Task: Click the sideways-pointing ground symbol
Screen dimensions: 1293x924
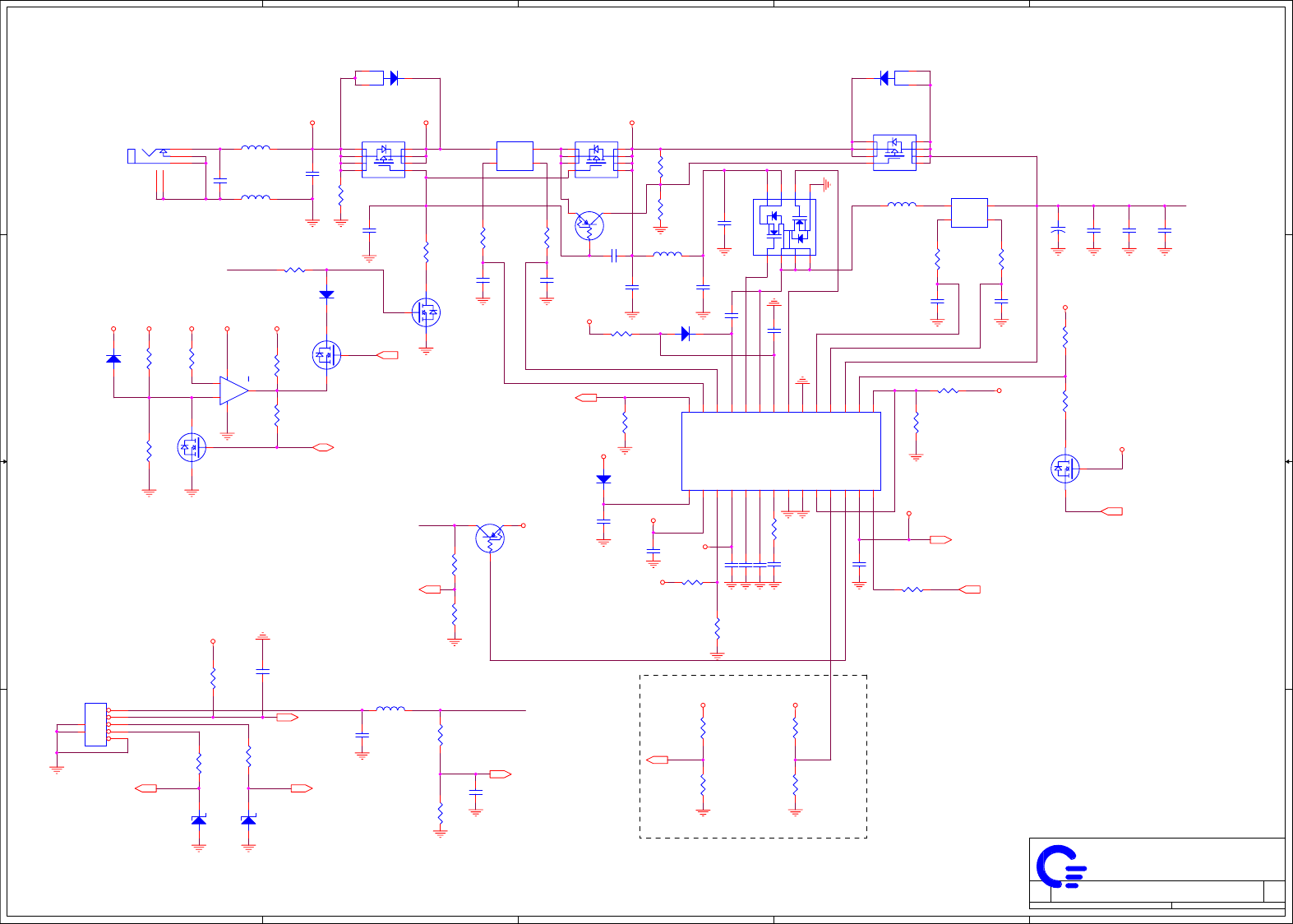Action: (826, 184)
